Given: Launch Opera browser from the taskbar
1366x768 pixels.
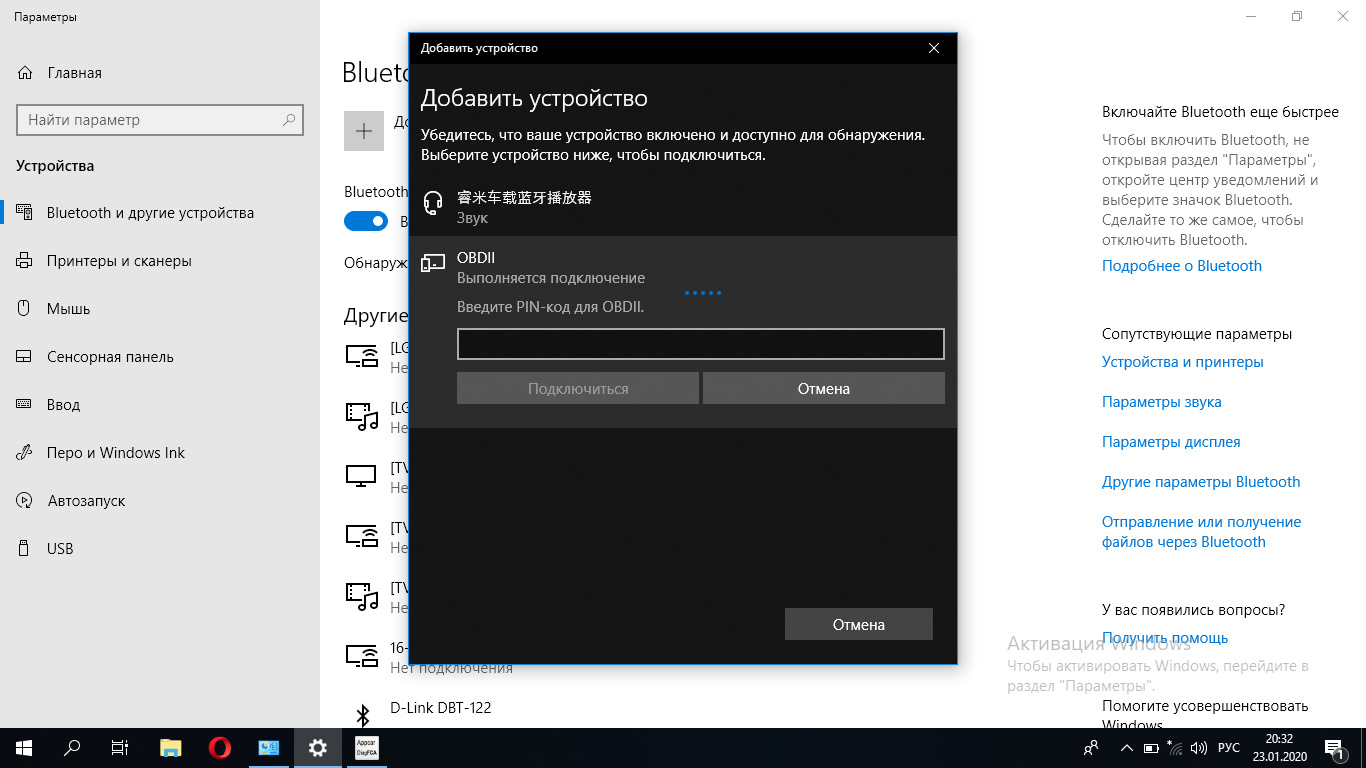Looking at the screenshot, I should [220, 747].
